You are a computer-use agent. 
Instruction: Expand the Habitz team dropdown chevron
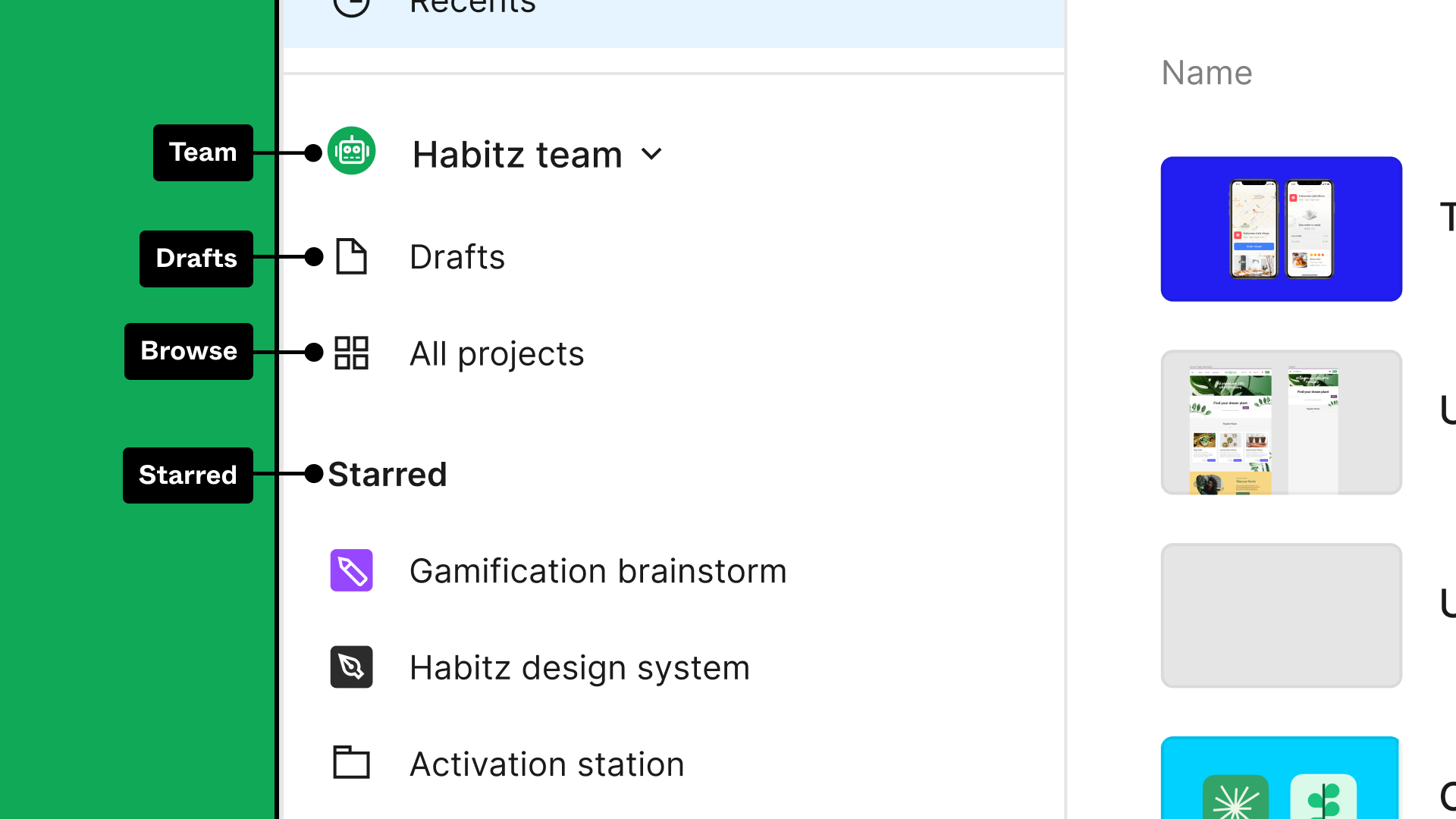(651, 155)
